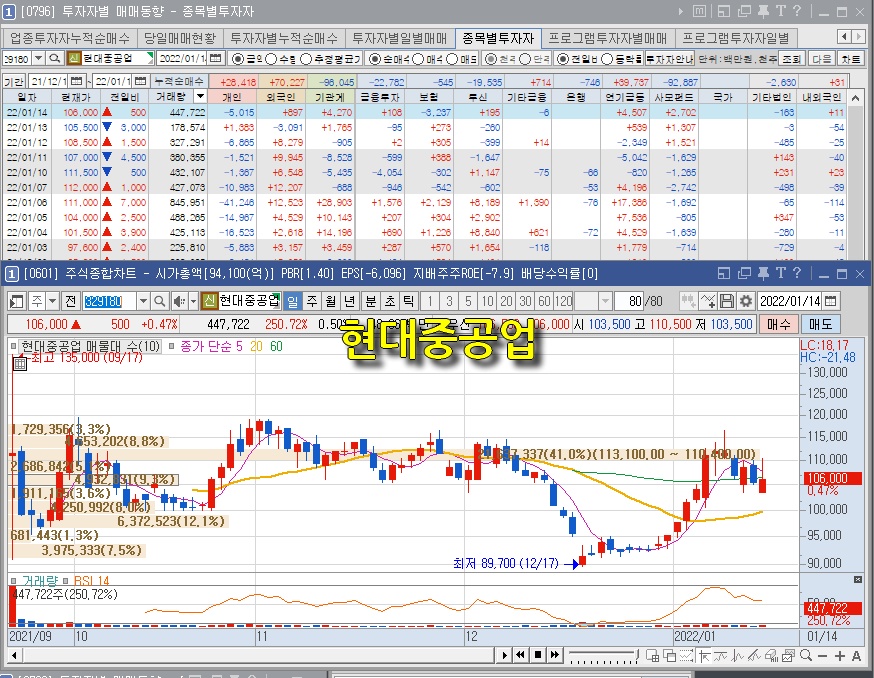Viewport: 874px width, 678px height.
Task: Select the 등락률 radio button
Action: click(607, 59)
